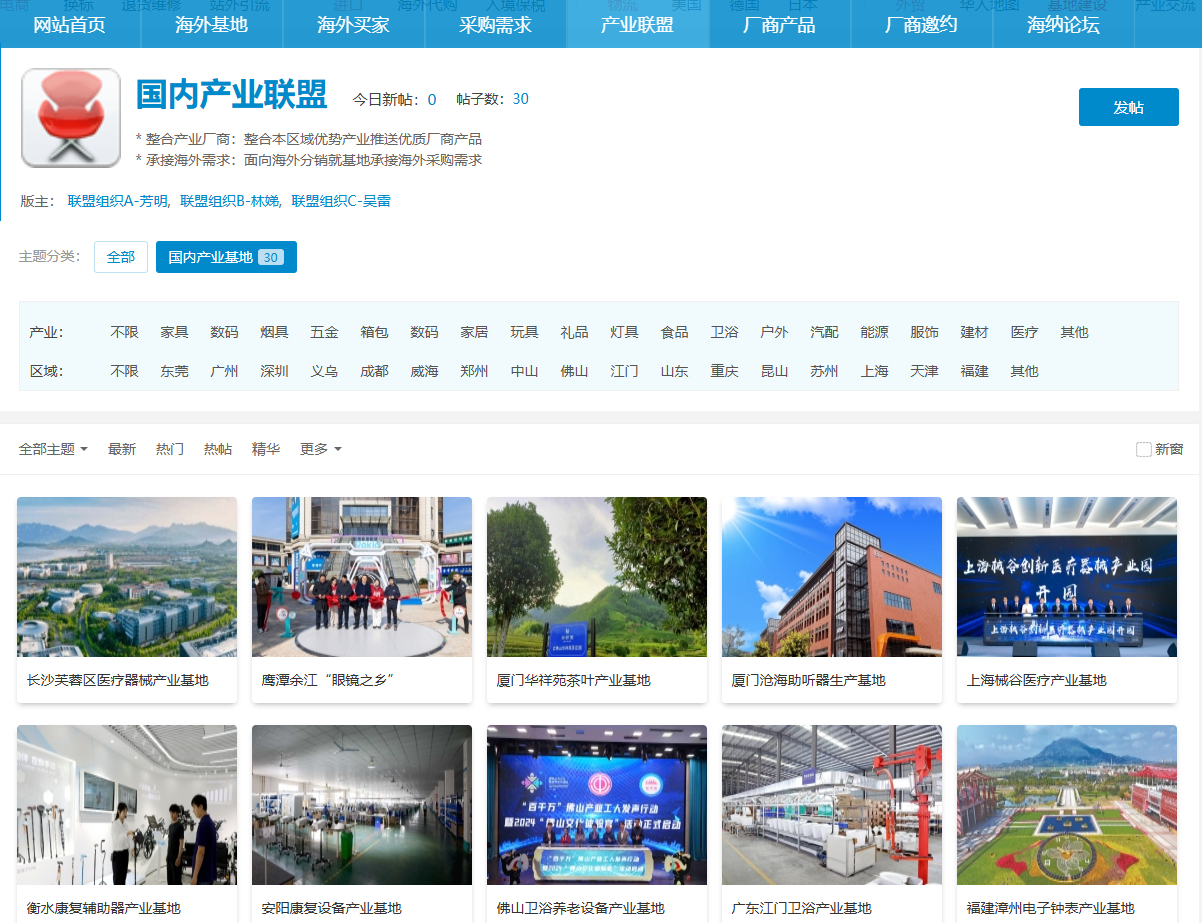The image size is (1202, 923).
Task: Go to 海外买家 in top navigation
Action: [x=353, y=25]
